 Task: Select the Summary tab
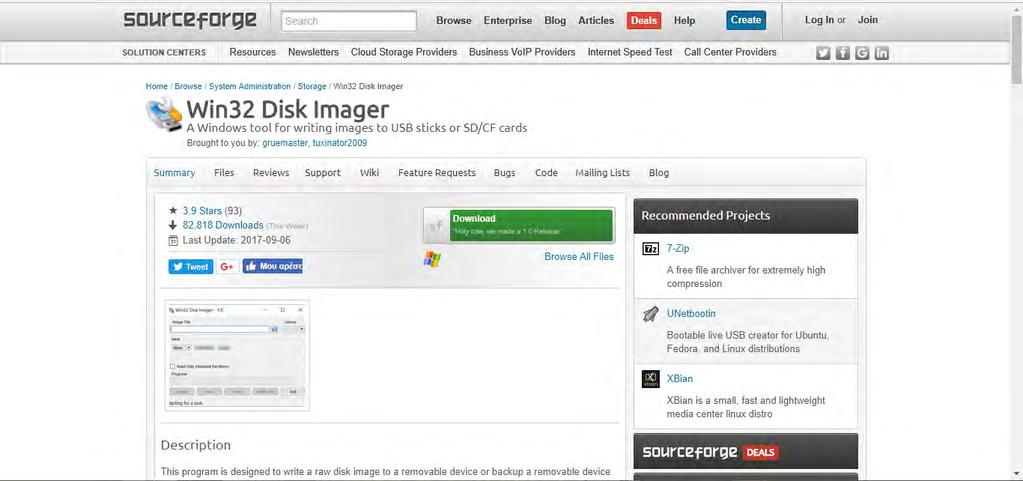(174, 173)
